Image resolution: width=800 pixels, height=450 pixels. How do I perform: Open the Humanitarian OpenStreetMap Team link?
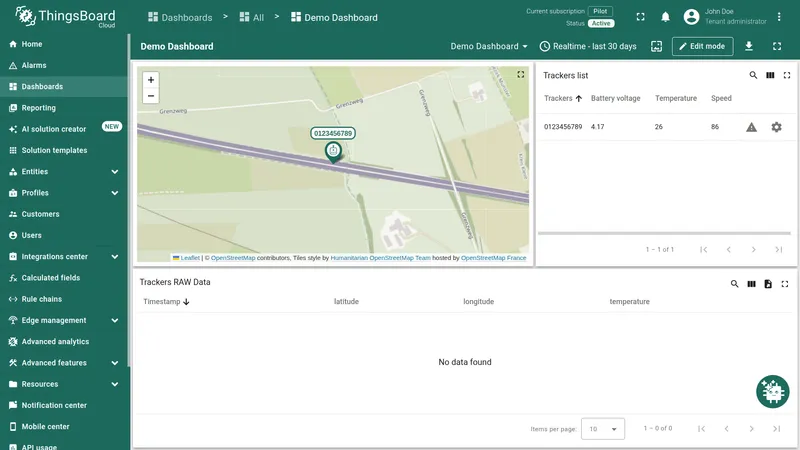pyautogui.click(x=381, y=258)
